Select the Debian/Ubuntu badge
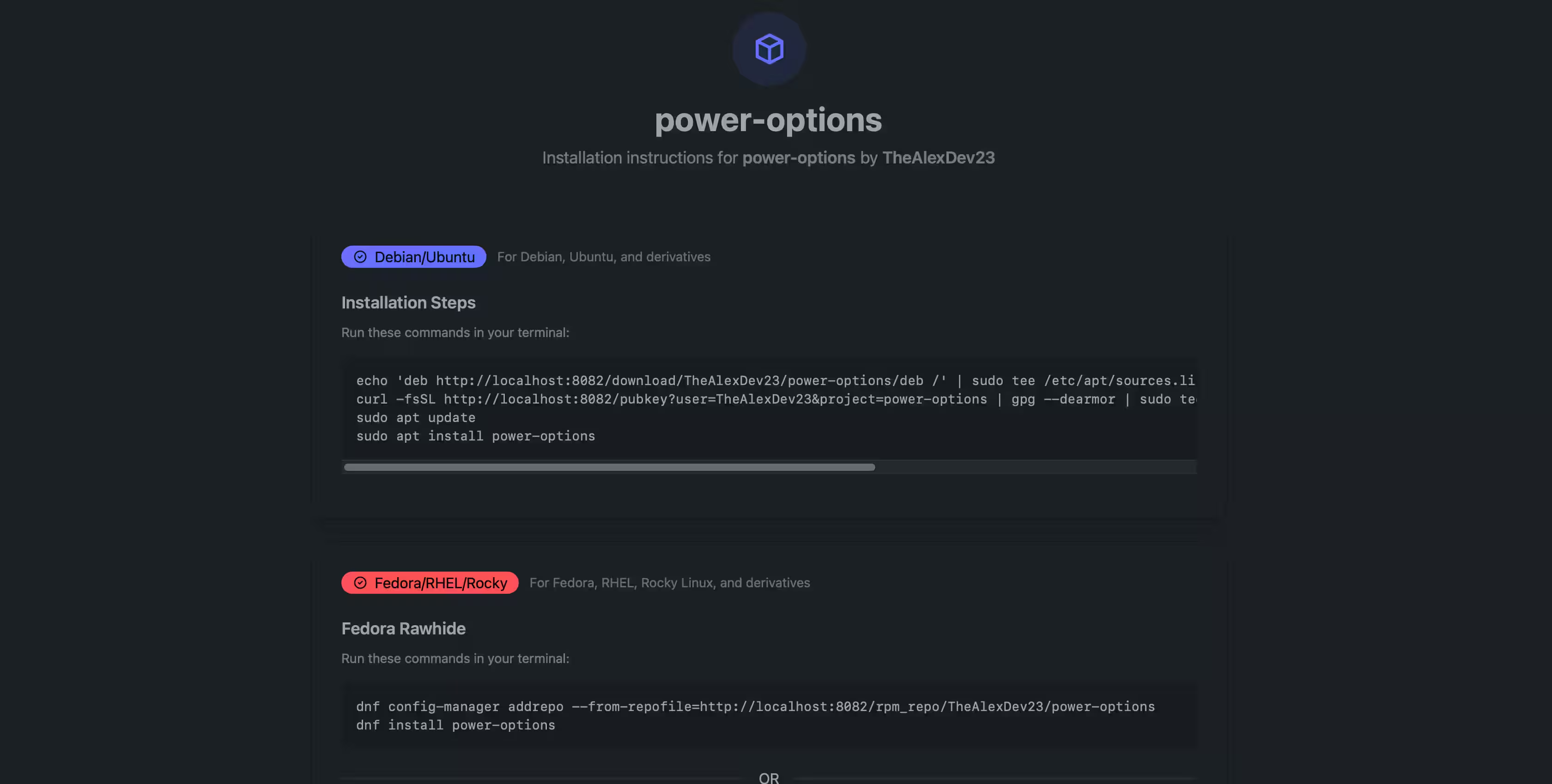 (x=413, y=257)
